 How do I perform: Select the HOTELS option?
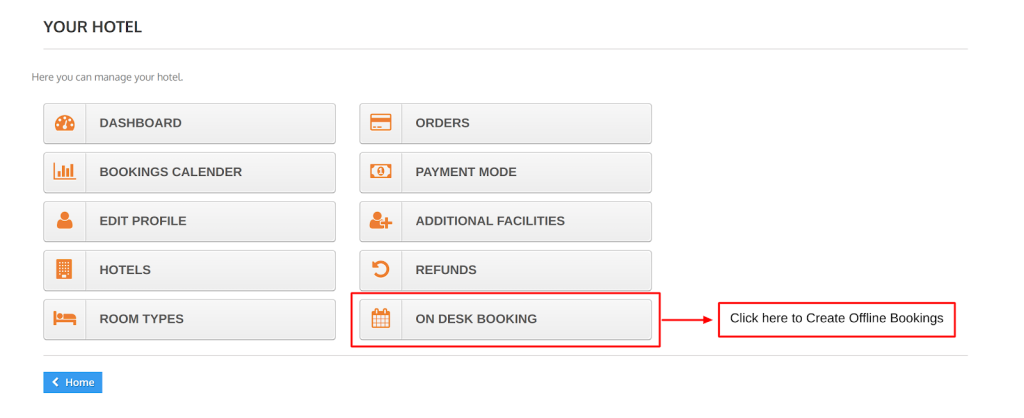[x=189, y=270]
